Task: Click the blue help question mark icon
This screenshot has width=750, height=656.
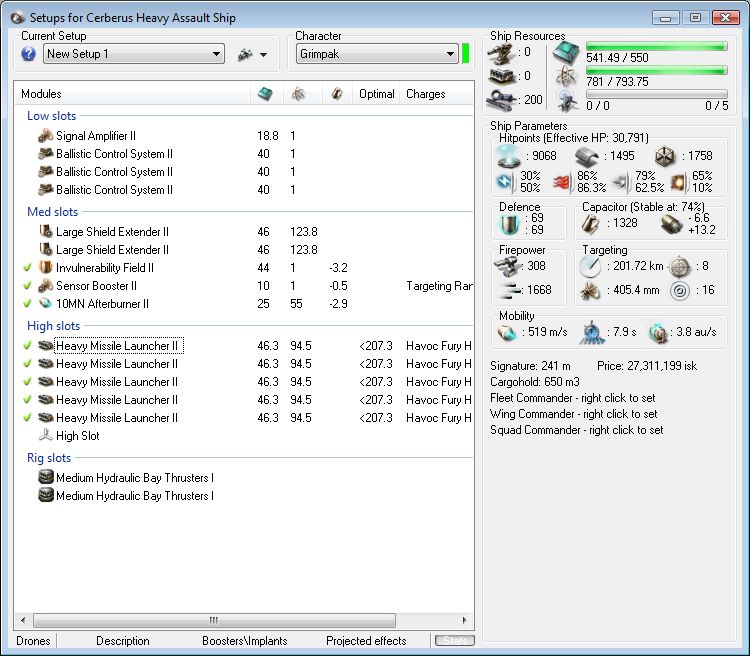Action: click(x=28, y=54)
